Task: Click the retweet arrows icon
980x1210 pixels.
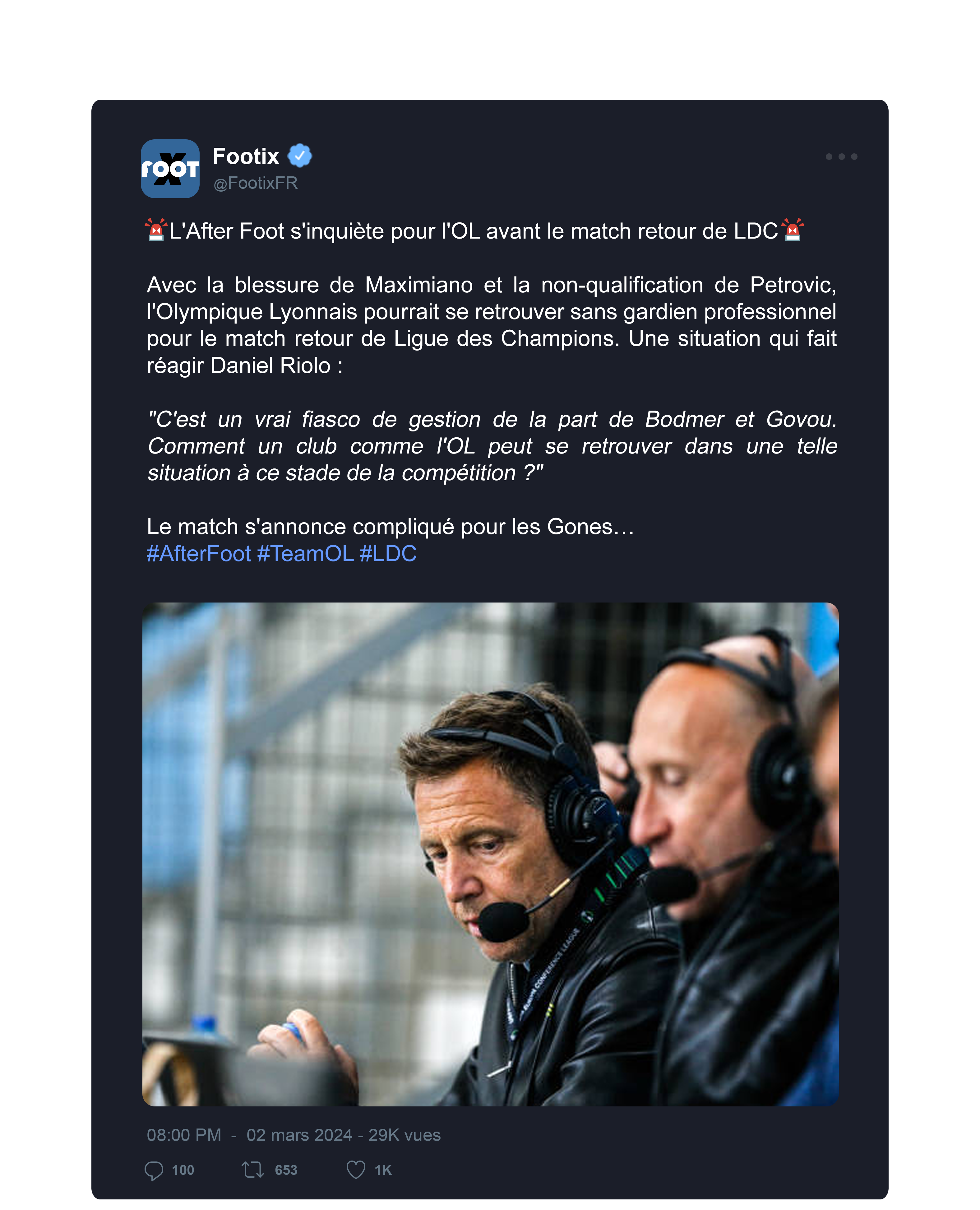Action: tap(253, 1170)
